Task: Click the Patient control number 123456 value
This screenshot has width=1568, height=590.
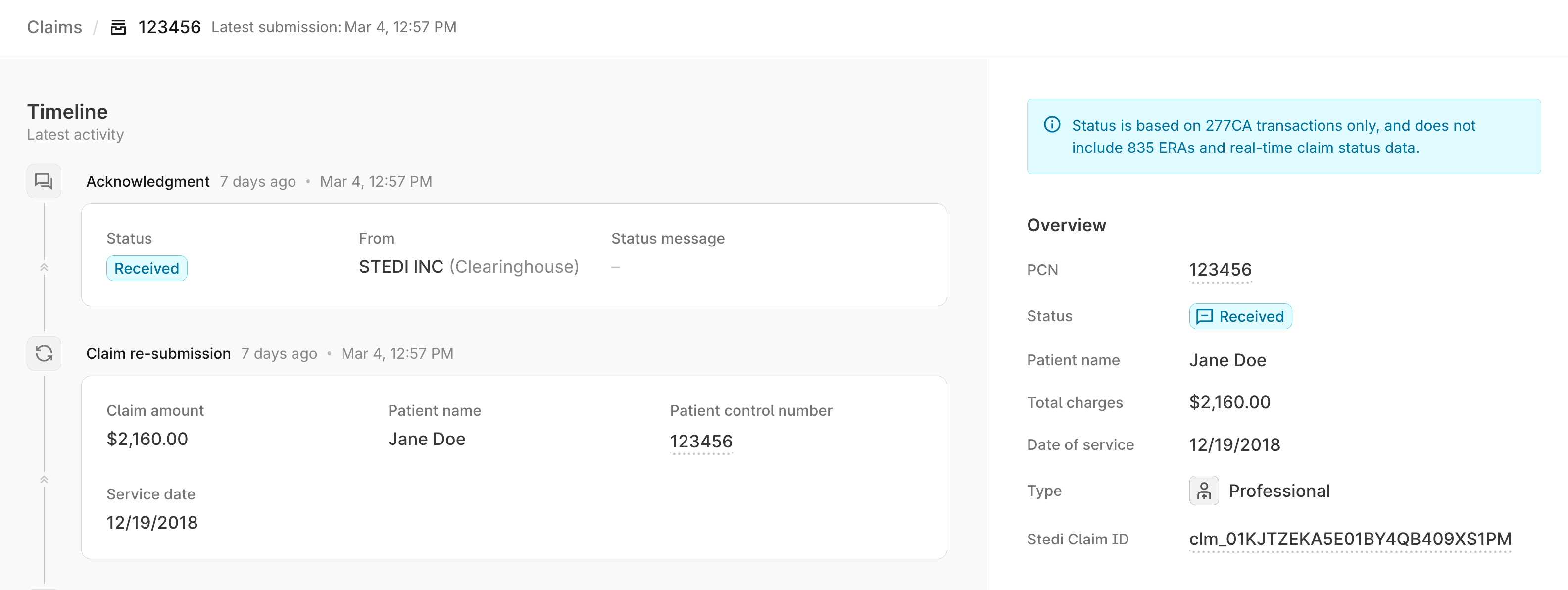Action: point(701,442)
